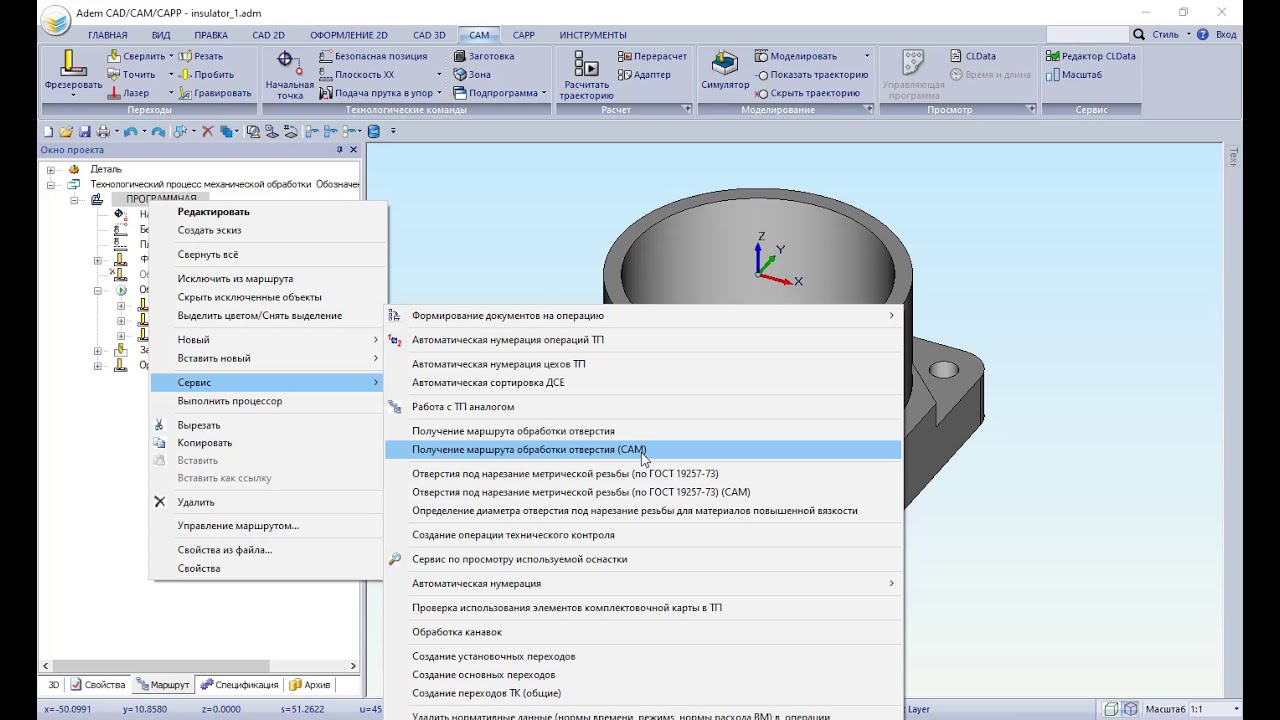Screen dimensions: 1280x720
Task: Open the Моделировать dropdown arrow
Action: tap(867, 56)
